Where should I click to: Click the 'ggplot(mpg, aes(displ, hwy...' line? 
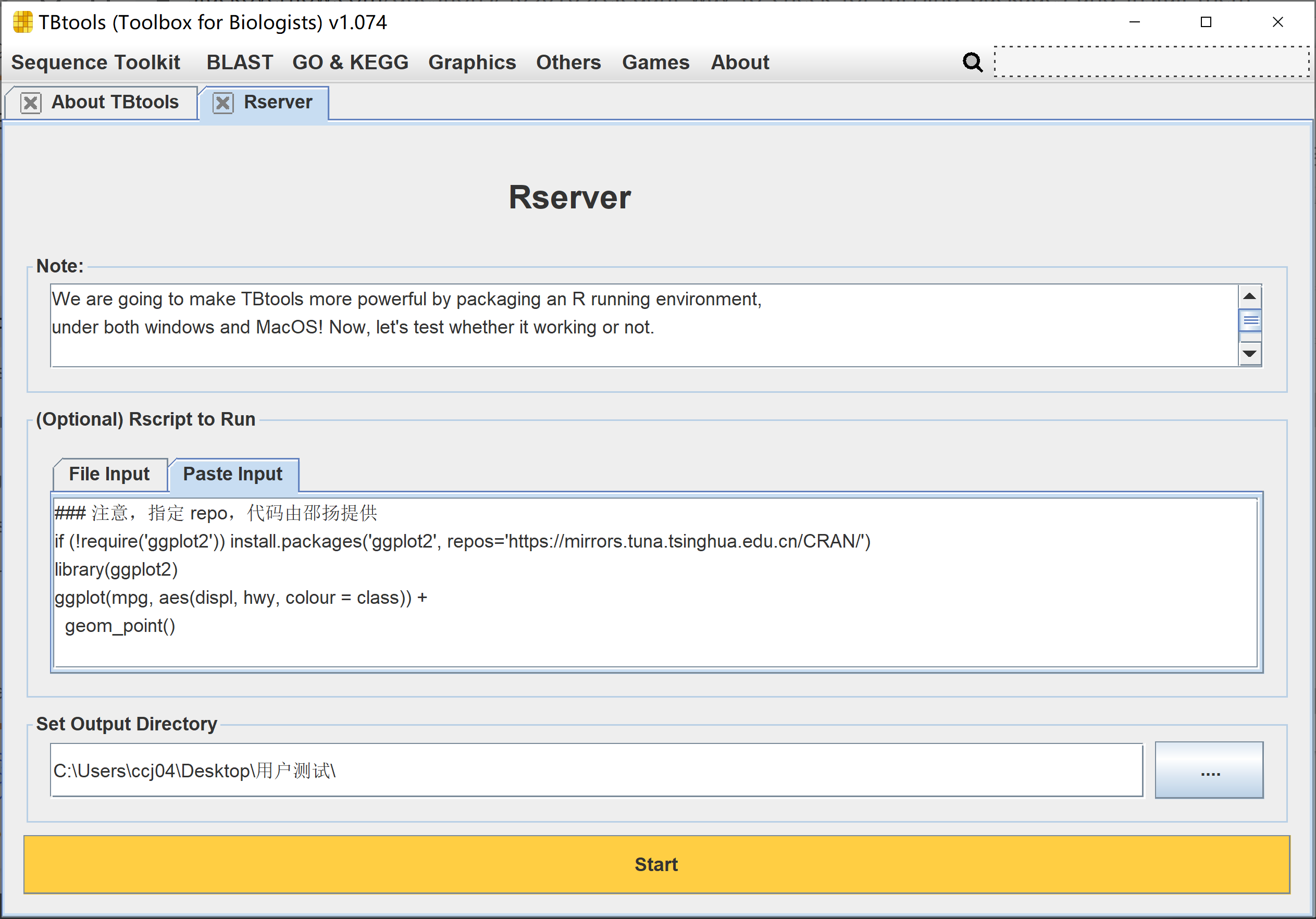pyautogui.click(x=241, y=598)
